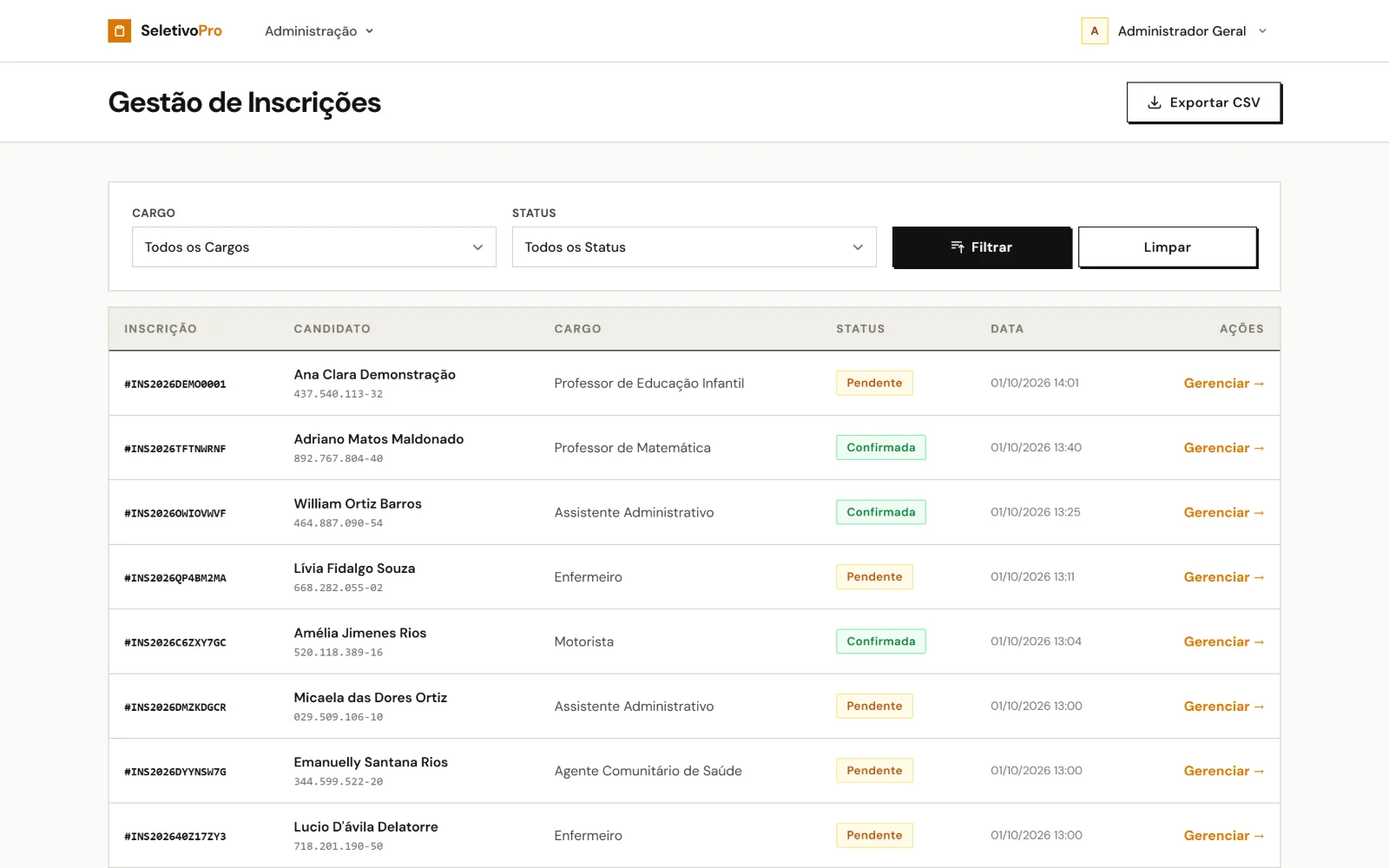Open Gerenciar for William Ortiz Barros

pos(1223,513)
